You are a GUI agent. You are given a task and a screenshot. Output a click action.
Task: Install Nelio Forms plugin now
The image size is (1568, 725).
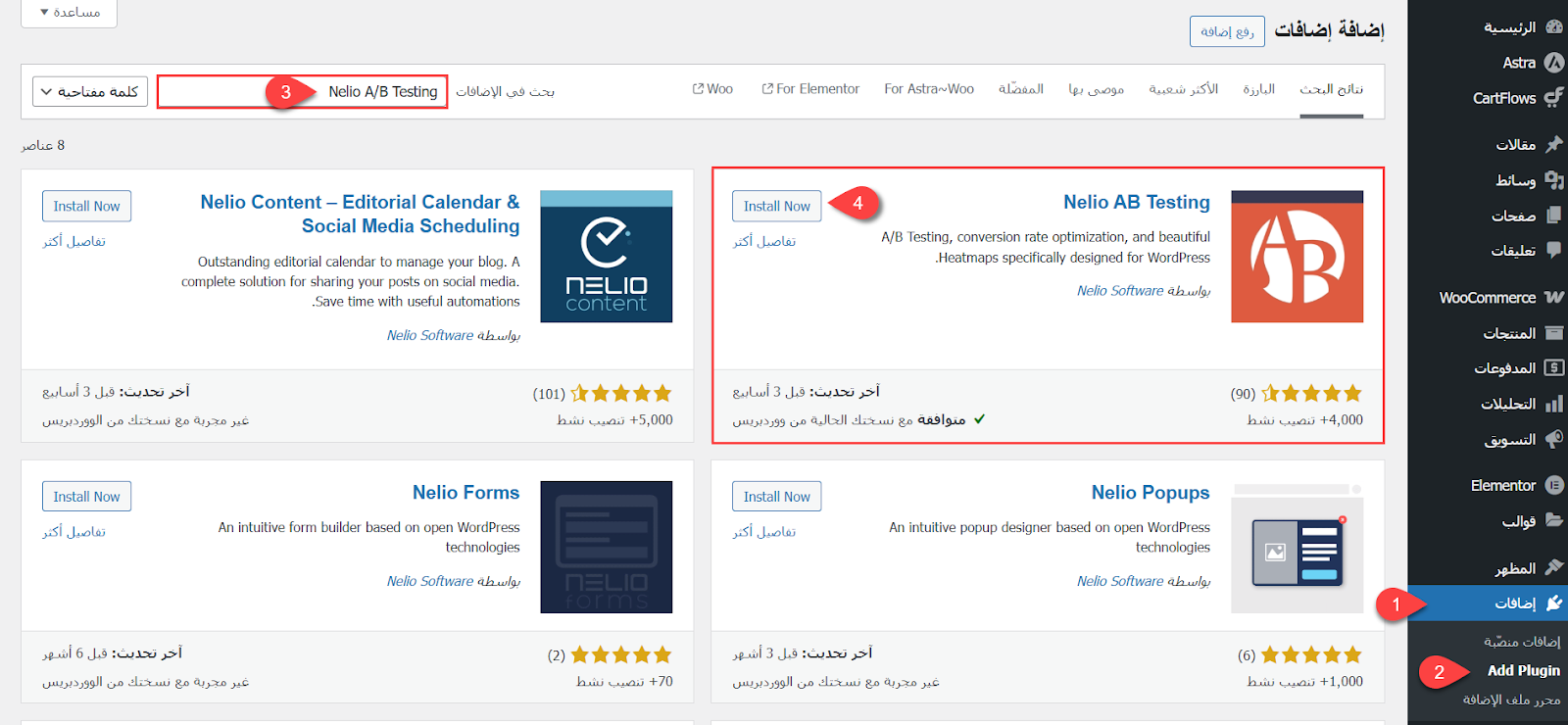tap(86, 497)
